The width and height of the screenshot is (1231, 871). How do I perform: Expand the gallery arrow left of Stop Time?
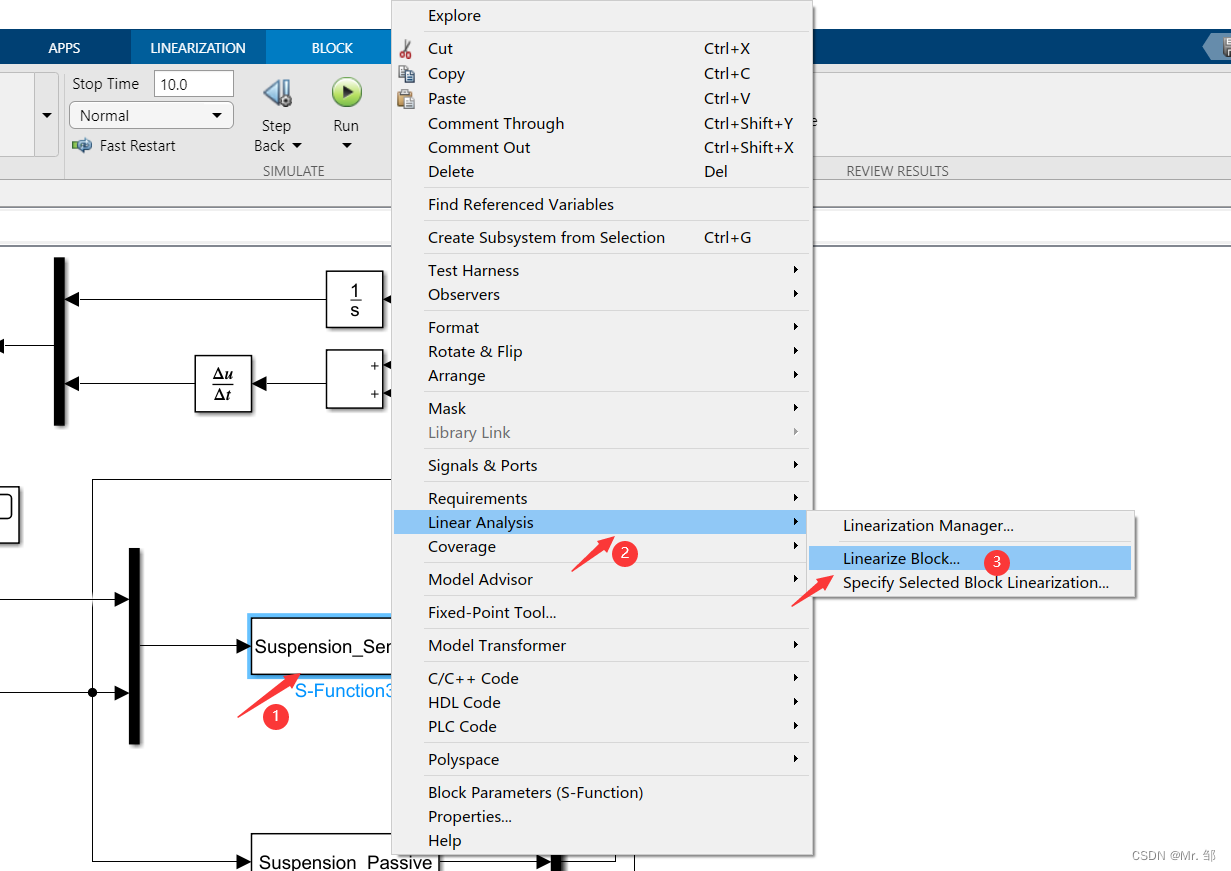click(x=47, y=115)
